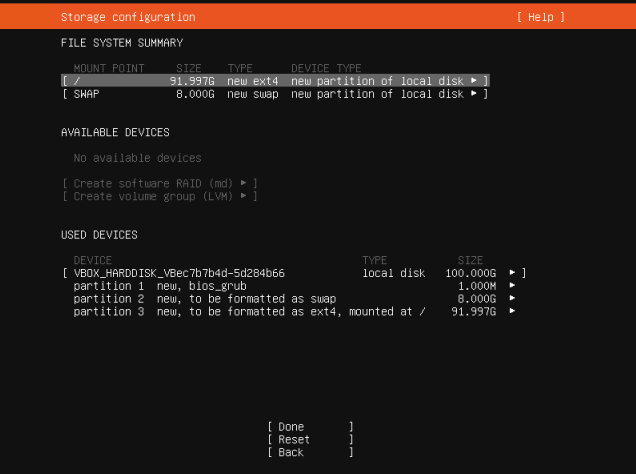This screenshot has height=474, width=636.
Task: Expand partition 2 swap arrow
Action: coord(512,298)
